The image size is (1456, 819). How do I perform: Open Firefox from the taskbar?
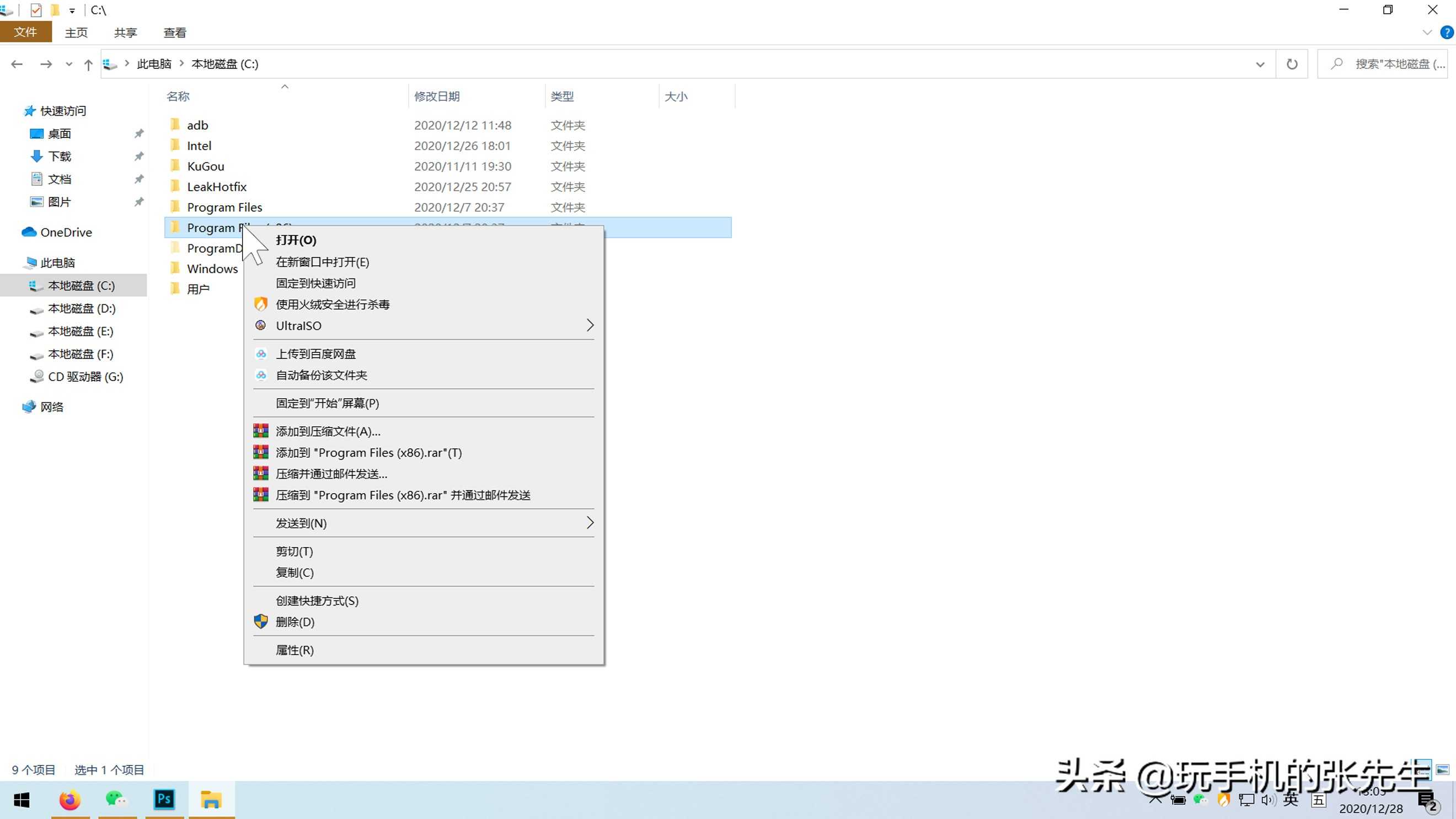click(x=70, y=800)
